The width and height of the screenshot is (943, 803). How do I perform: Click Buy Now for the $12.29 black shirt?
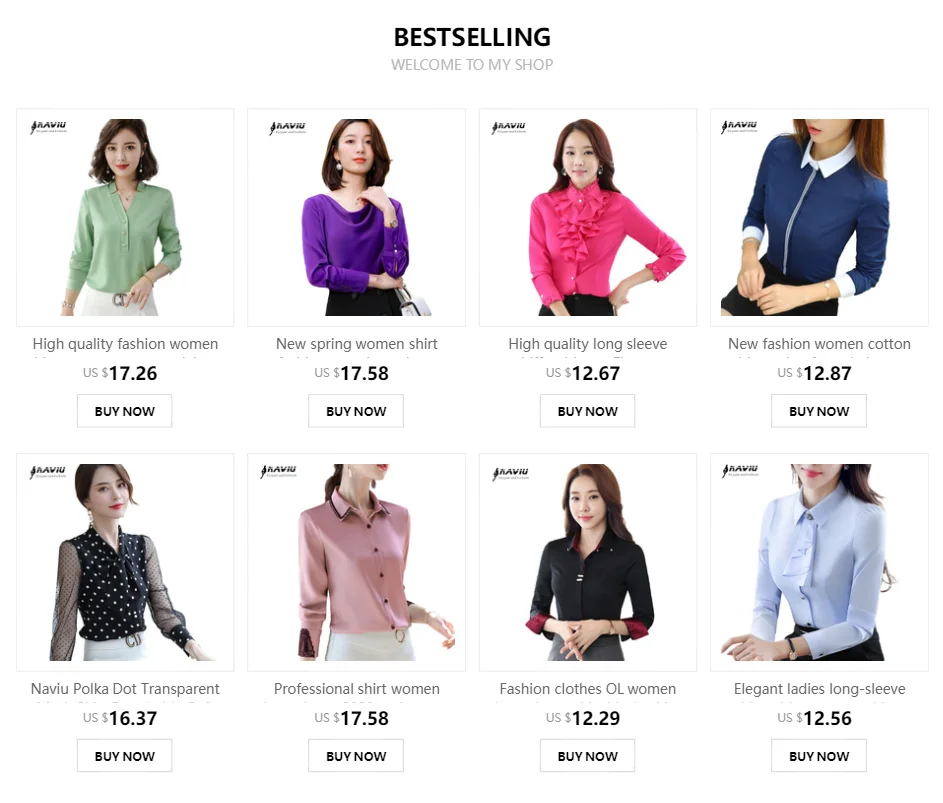[x=588, y=755]
